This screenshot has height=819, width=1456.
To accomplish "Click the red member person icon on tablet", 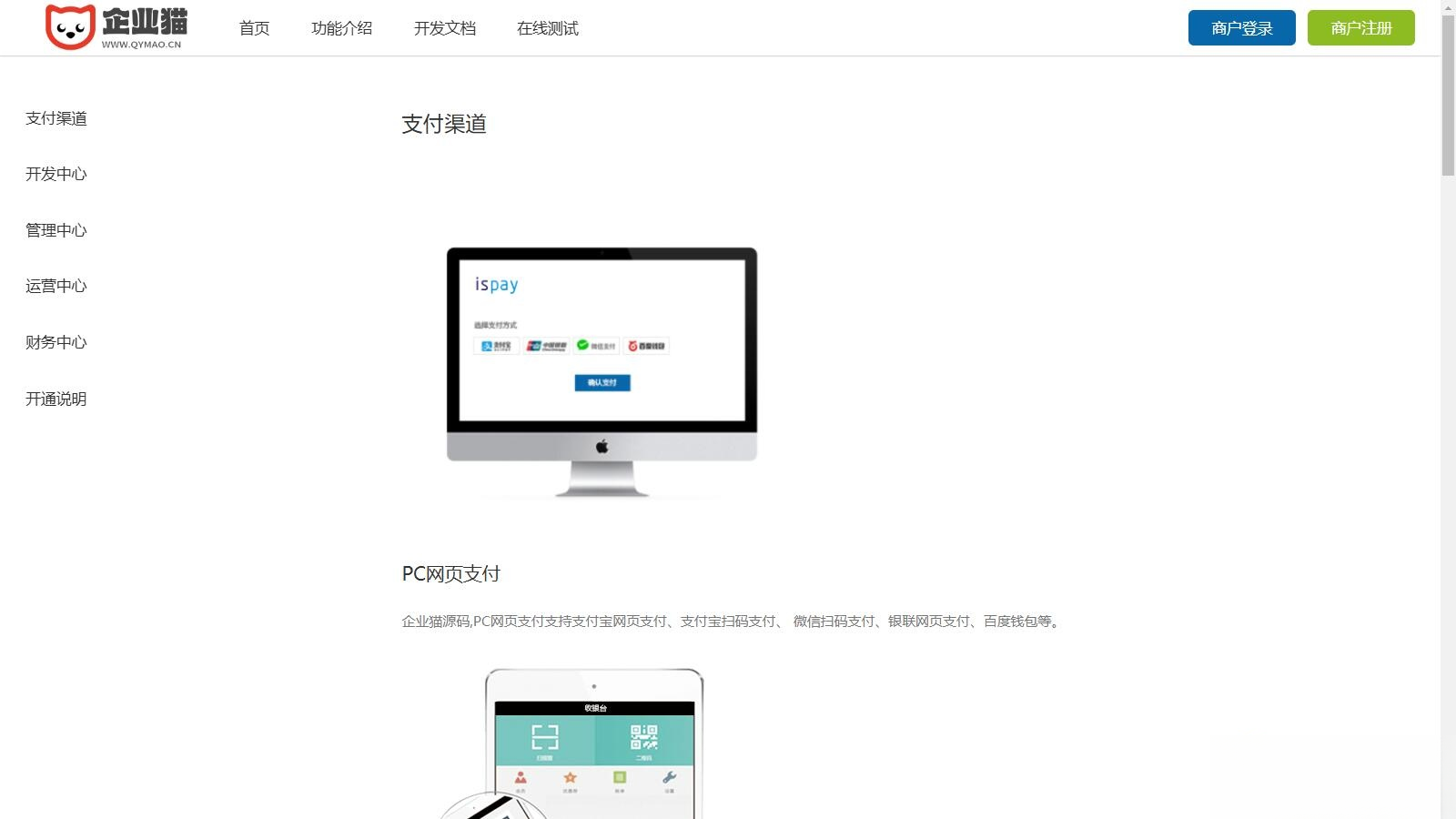I will tap(521, 777).
